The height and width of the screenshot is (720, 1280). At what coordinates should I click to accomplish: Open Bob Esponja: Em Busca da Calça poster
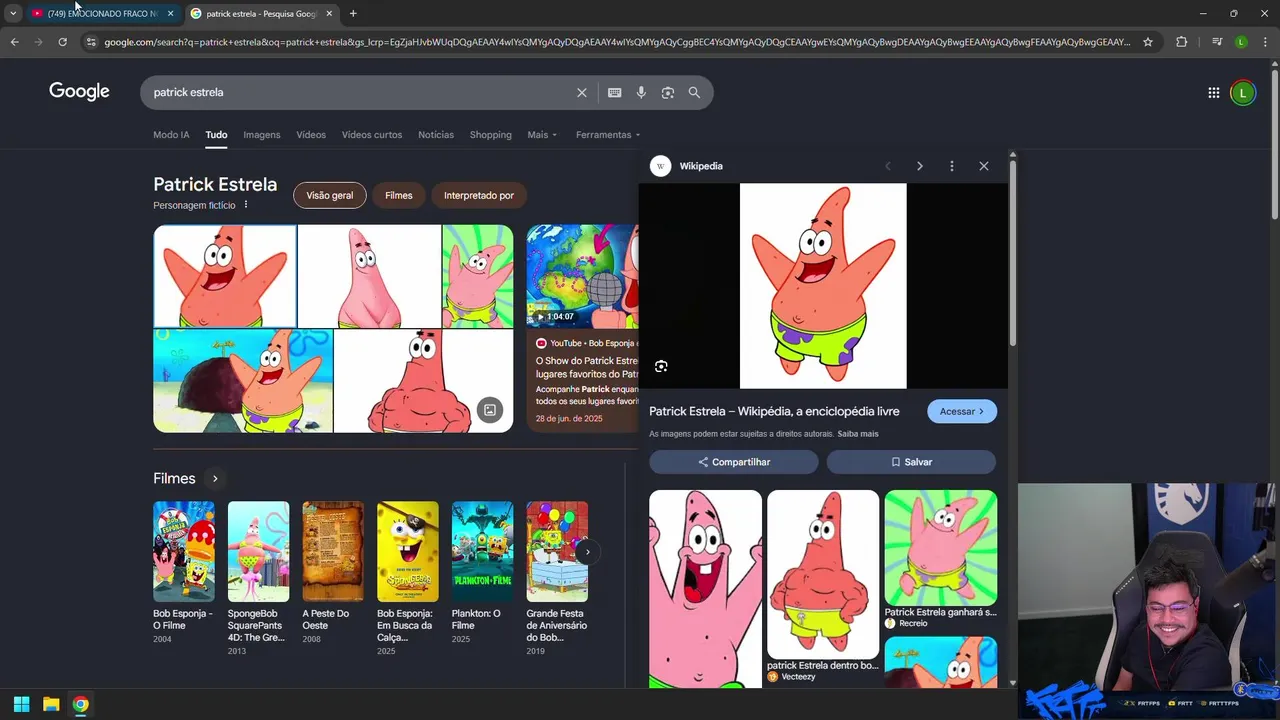[407, 551]
